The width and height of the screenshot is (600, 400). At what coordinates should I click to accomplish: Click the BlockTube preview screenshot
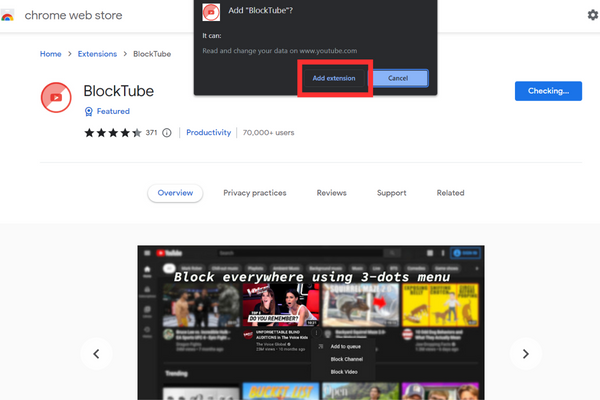311,323
